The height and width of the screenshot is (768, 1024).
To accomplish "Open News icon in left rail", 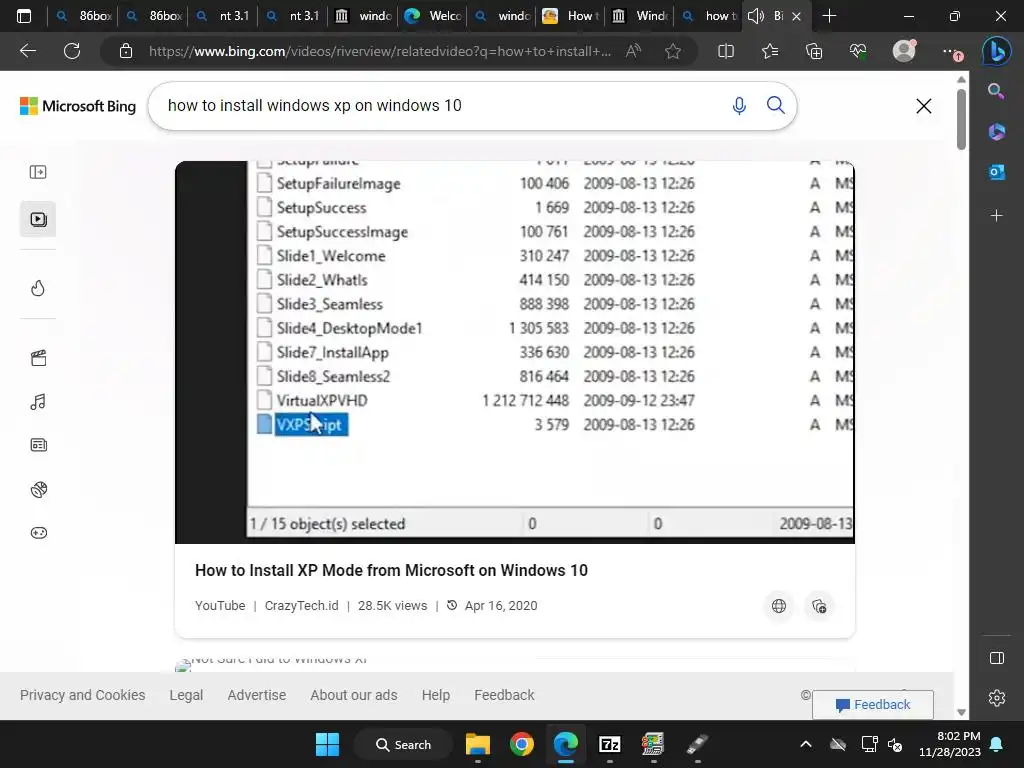I will 39,445.
